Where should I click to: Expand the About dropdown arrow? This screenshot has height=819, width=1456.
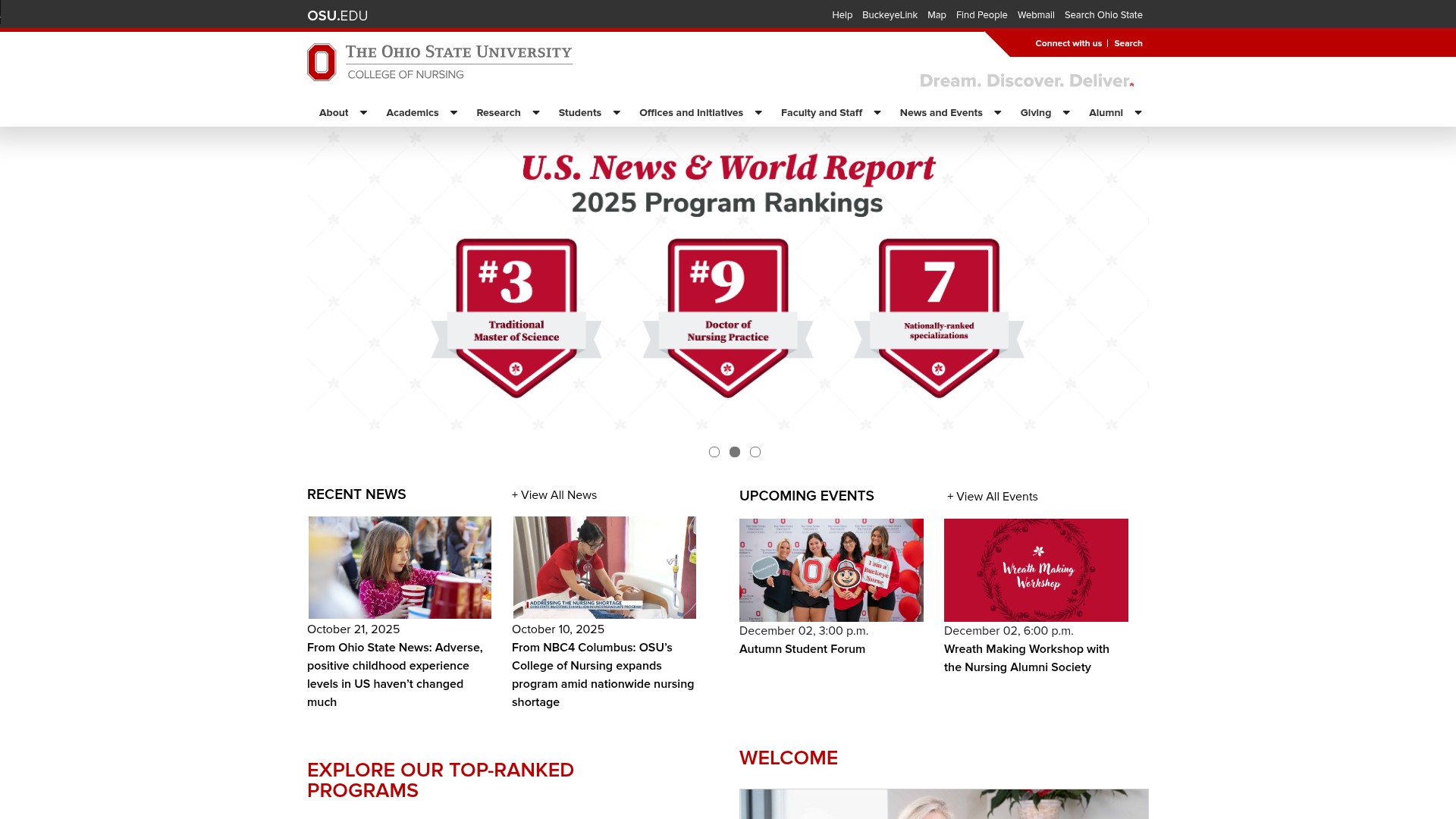coord(363,112)
